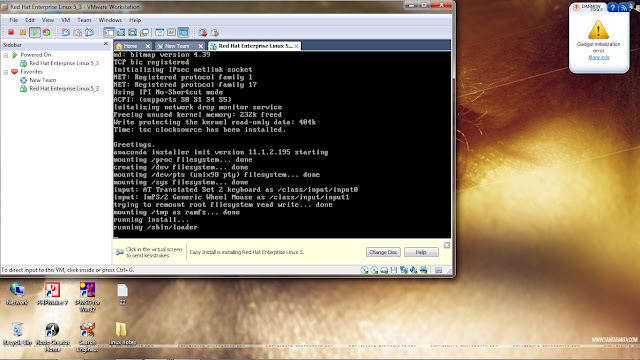Viewport: 640px width, 360px height.
Task: Open the desktop file named 22
Action: point(122,294)
